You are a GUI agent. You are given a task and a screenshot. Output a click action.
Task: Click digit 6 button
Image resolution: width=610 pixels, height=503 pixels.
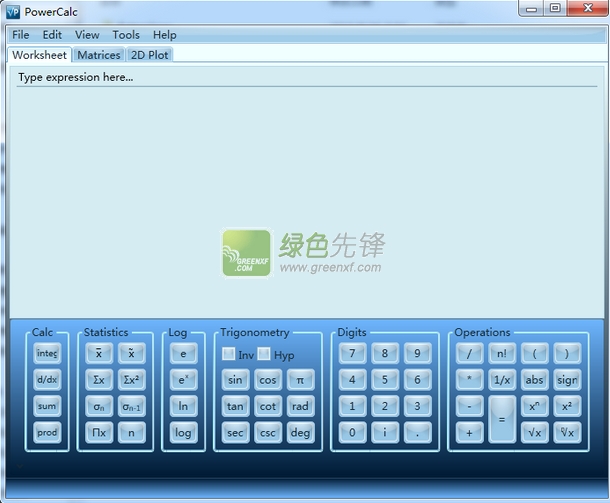coord(417,380)
